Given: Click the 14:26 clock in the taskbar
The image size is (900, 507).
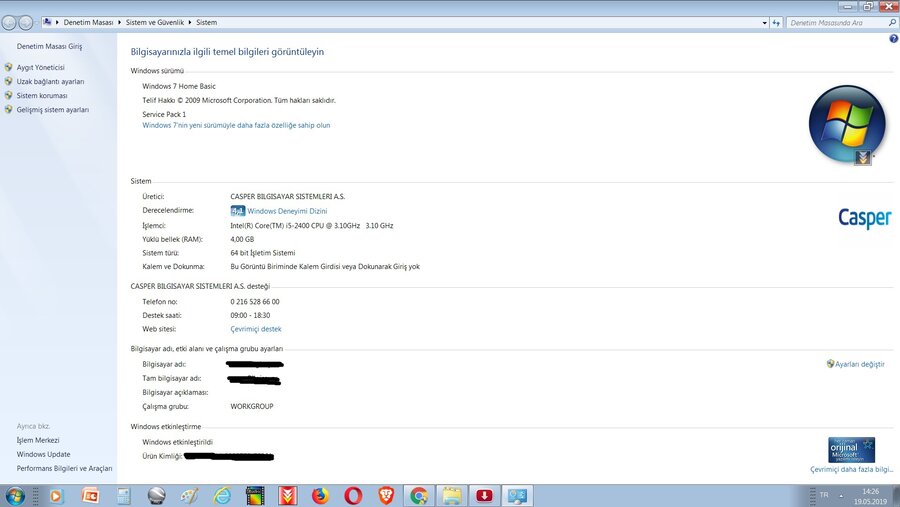Looking at the screenshot, I should [870, 491].
